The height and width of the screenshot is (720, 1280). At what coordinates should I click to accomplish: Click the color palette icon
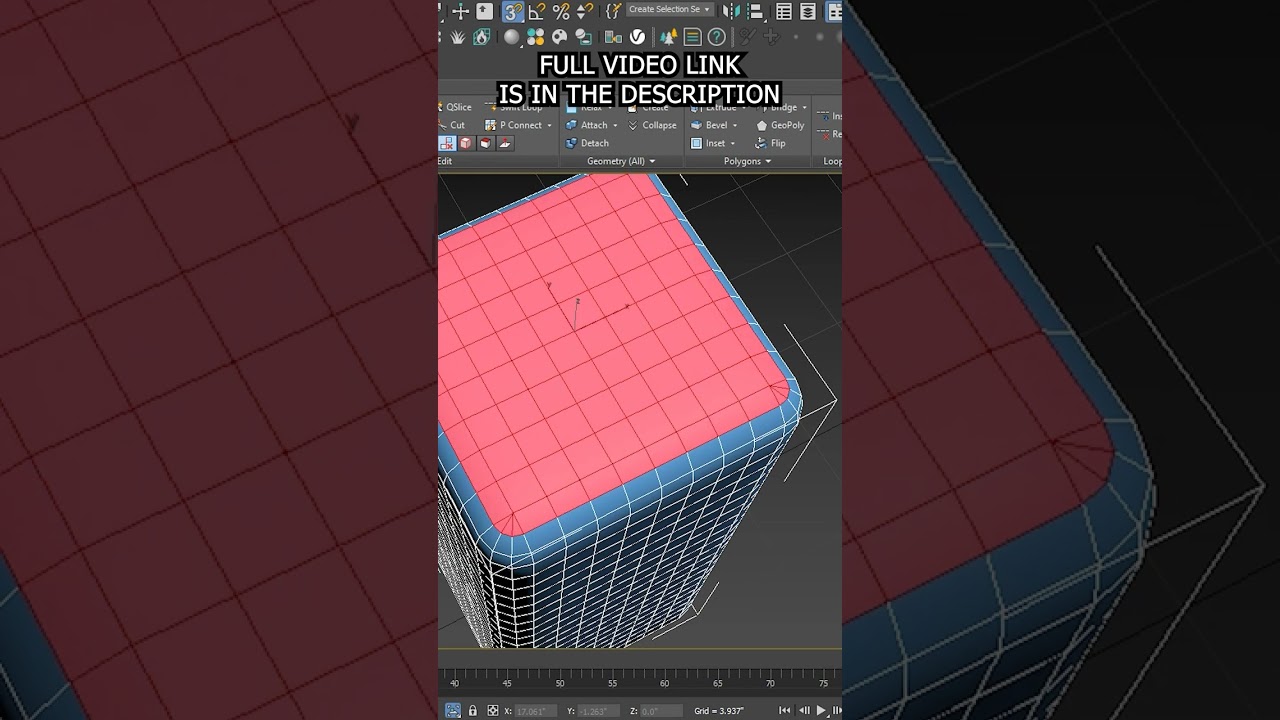point(559,37)
